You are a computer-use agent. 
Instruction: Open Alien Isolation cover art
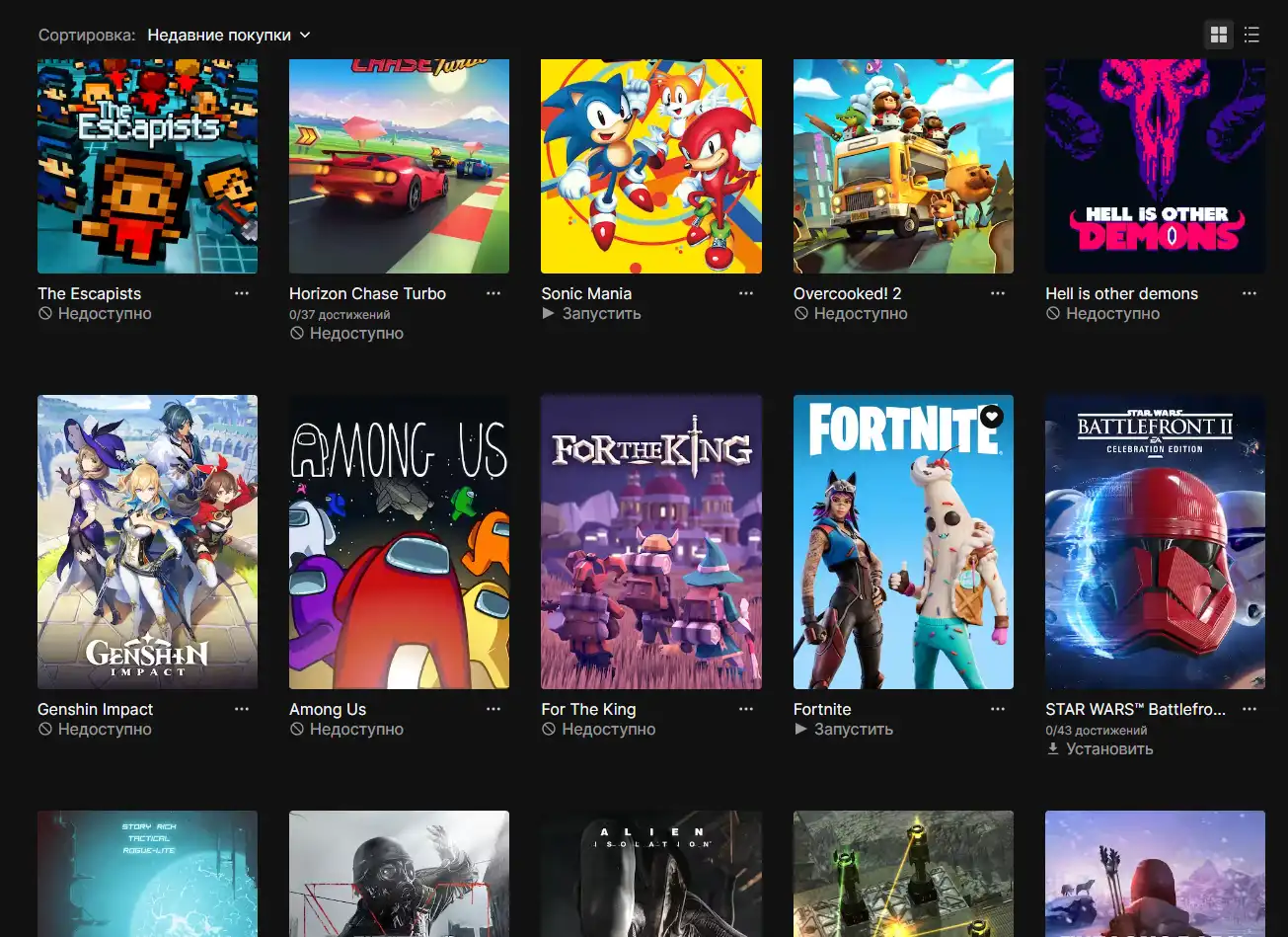click(x=651, y=874)
